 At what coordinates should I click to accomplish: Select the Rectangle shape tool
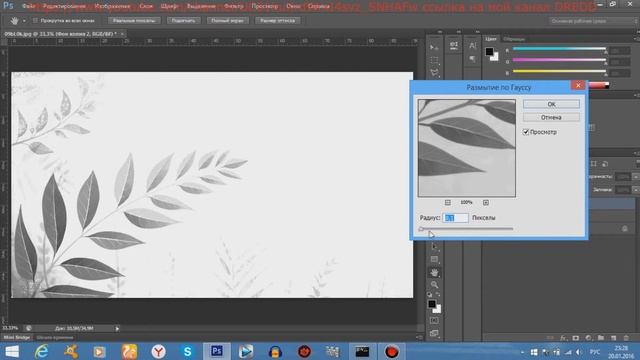pos(434,260)
